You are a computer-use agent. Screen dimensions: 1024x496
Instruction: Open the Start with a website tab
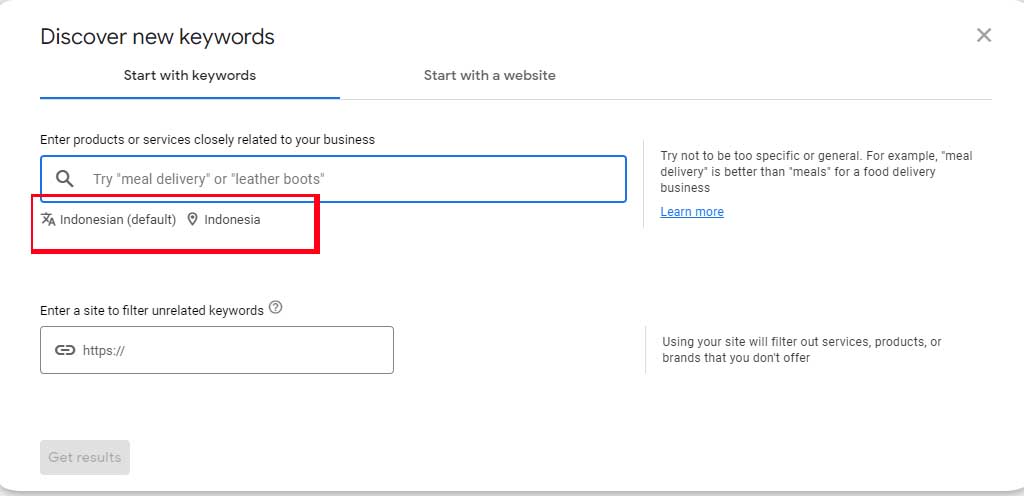490,76
